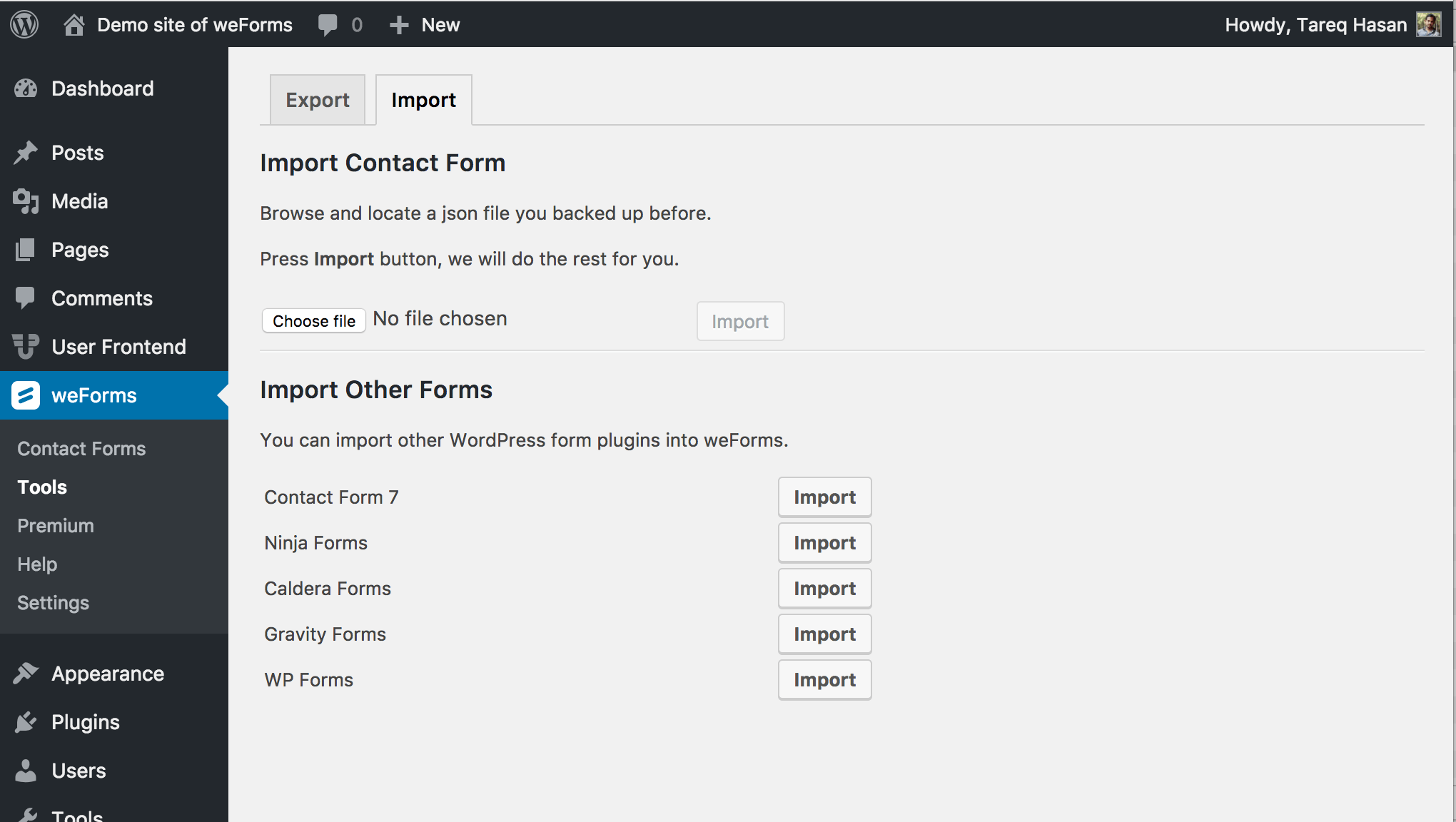The height and width of the screenshot is (822, 1456).
Task: Click the Choose file button
Action: point(313,319)
